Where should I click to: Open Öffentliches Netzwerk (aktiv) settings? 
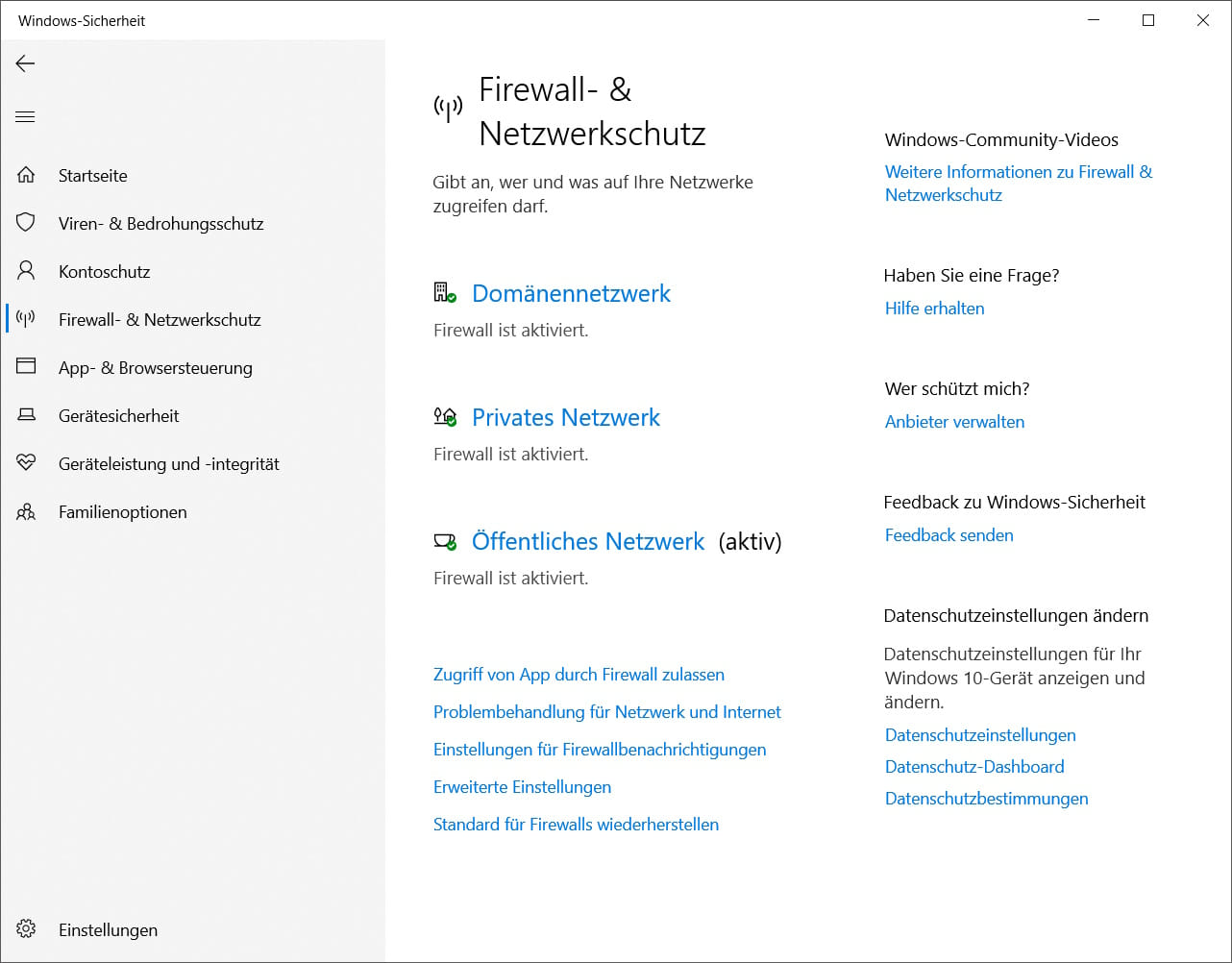click(x=588, y=541)
